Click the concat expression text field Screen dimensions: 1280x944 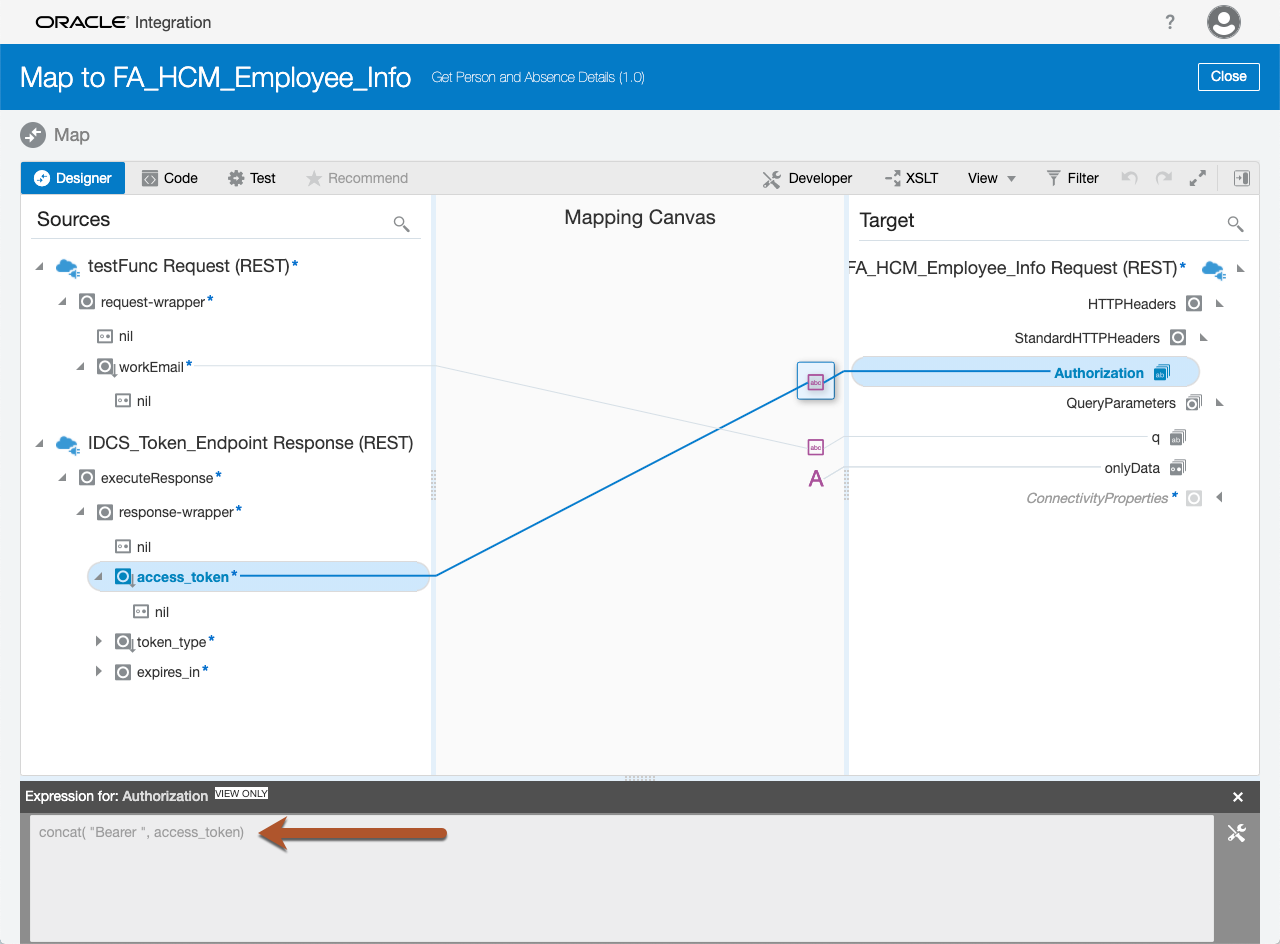pos(621,878)
